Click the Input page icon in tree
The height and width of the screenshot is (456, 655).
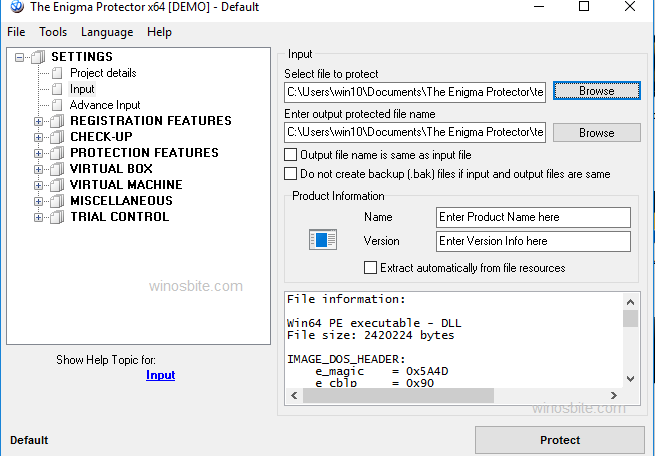point(57,89)
